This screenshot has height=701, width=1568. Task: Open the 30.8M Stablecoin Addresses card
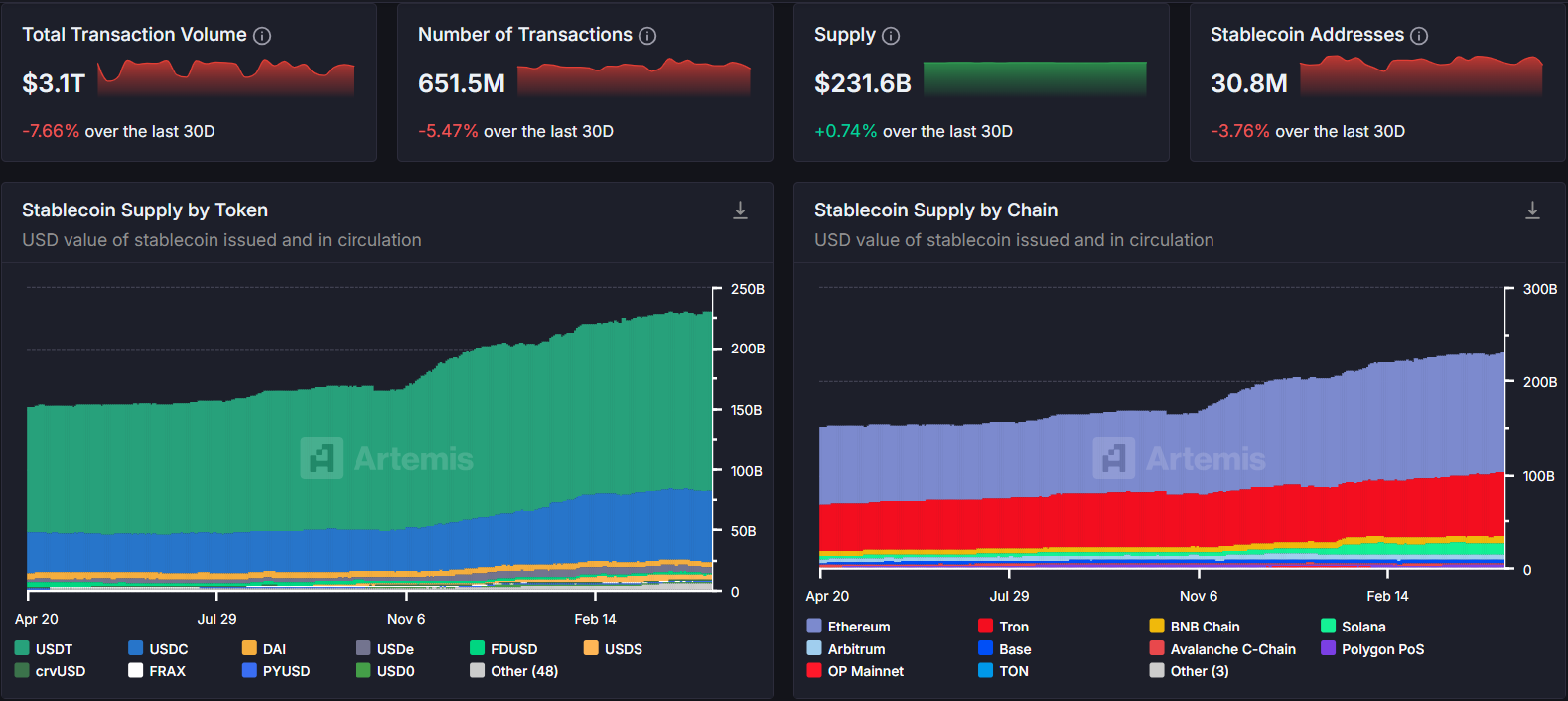1377,83
